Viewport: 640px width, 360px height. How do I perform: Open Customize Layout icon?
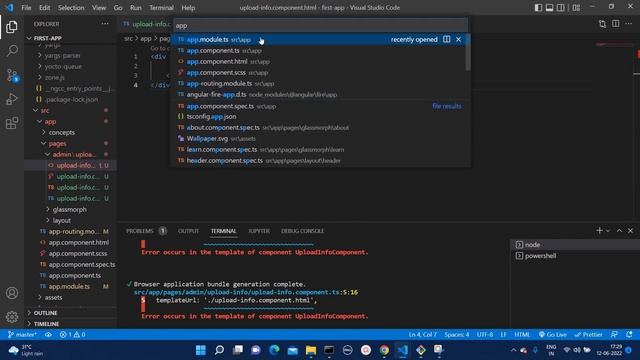[x=576, y=7]
